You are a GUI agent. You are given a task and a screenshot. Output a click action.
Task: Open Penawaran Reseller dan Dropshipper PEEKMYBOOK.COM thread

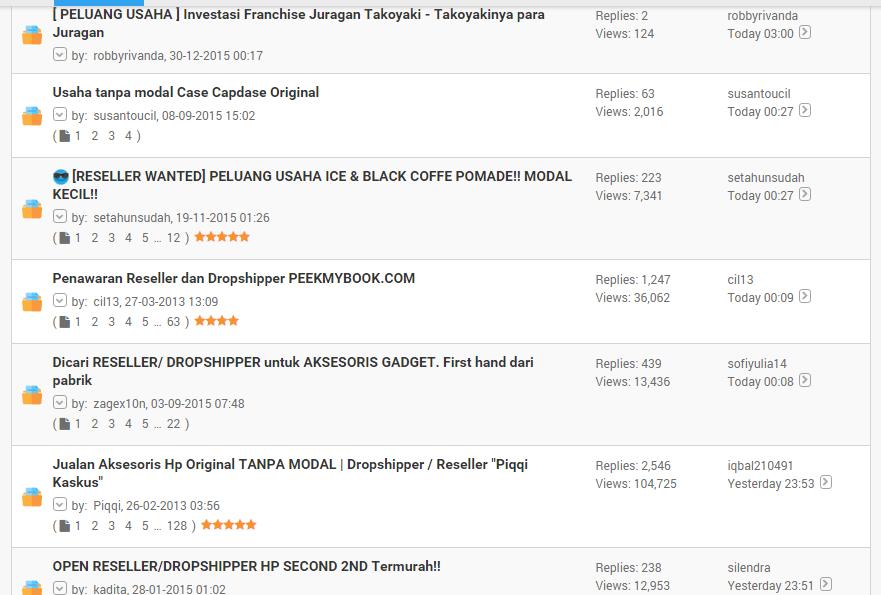click(234, 278)
